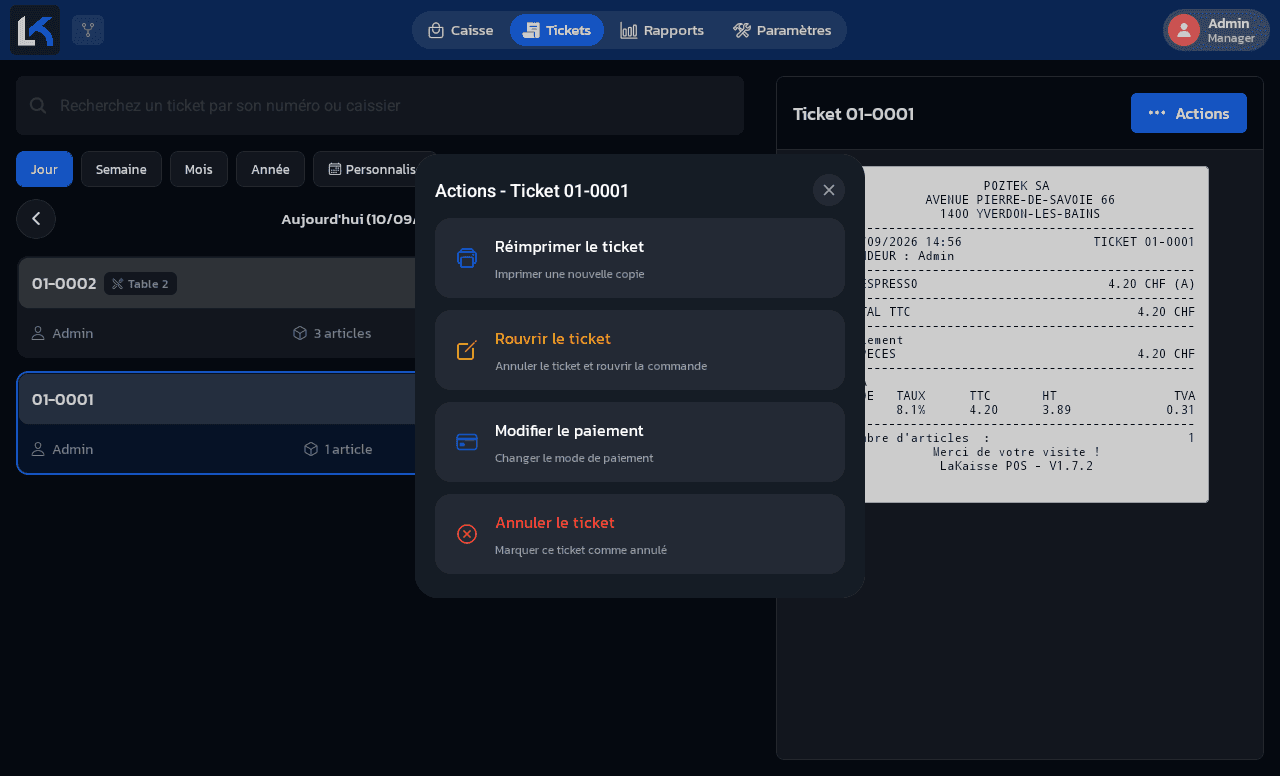Choose Réimprimer le ticket
1280x776 pixels.
tap(640, 258)
